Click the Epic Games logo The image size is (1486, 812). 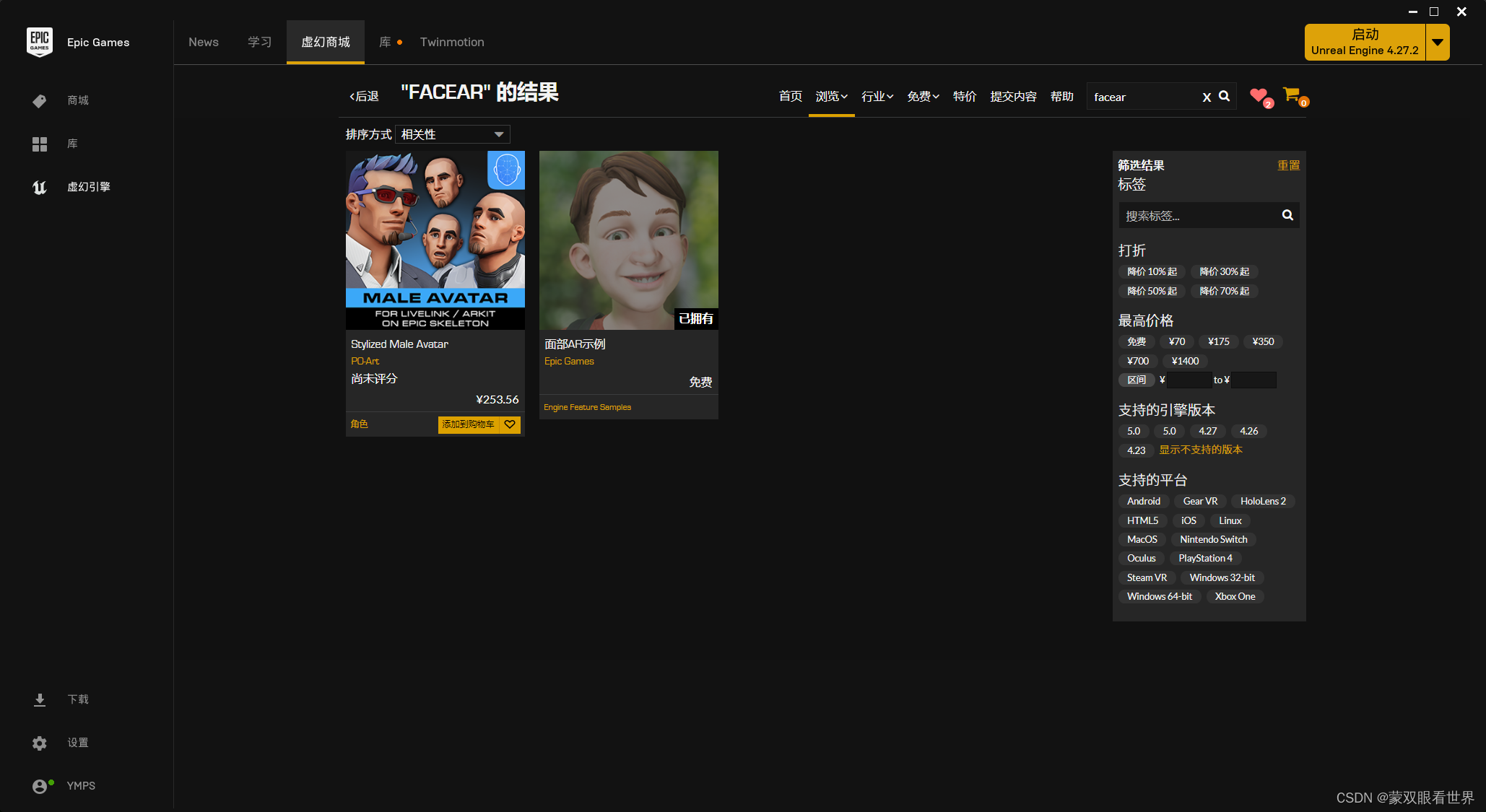[x=40, y=42]
